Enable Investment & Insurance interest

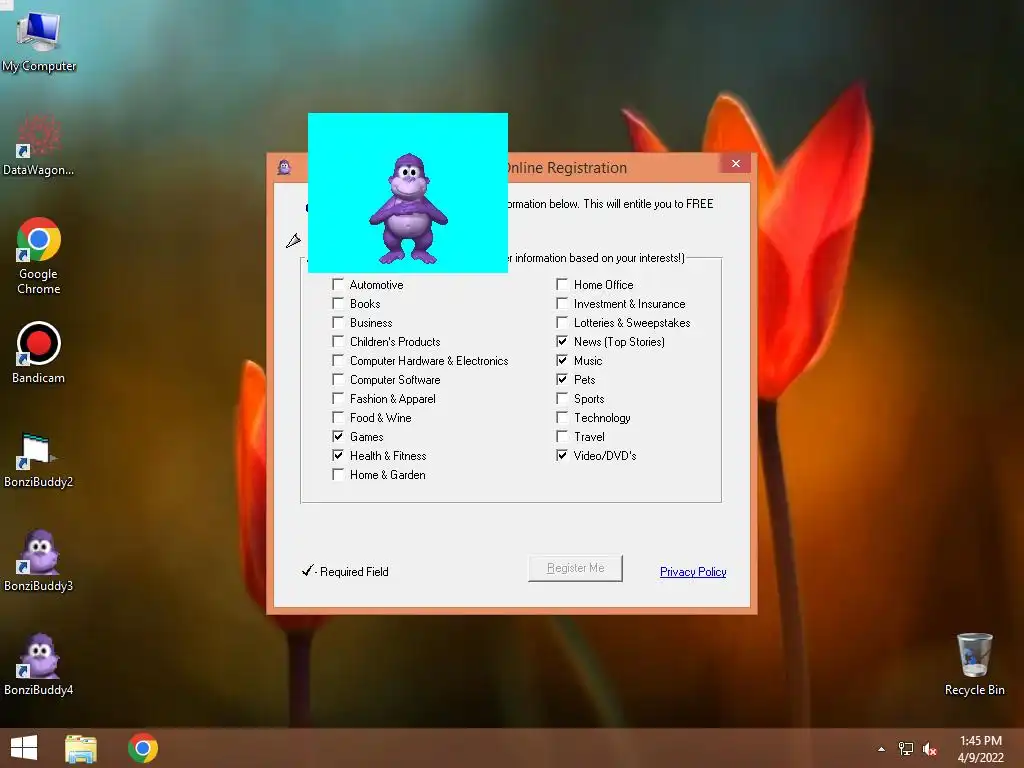(562, 303)
